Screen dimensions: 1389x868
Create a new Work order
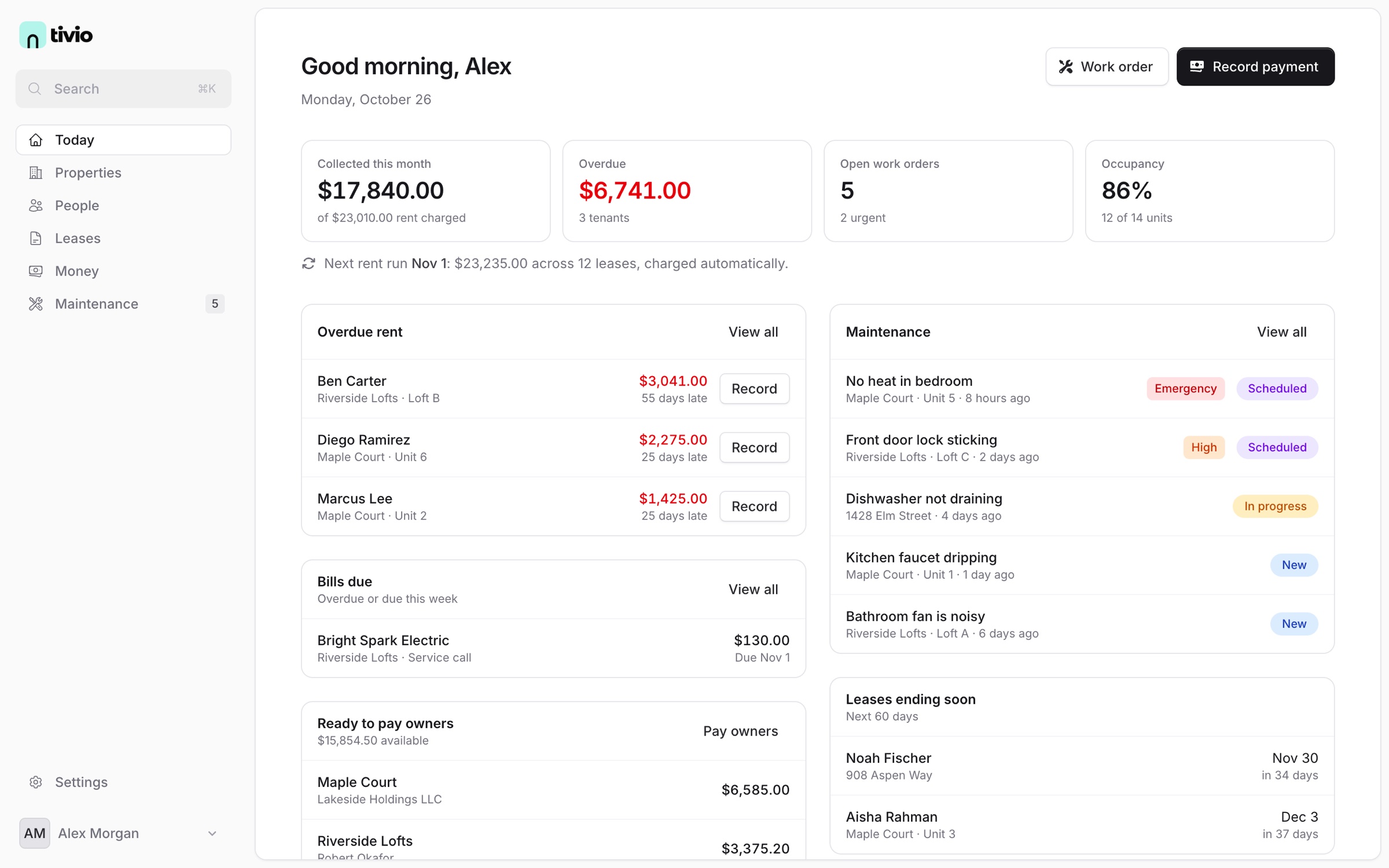pos(1107,67)
